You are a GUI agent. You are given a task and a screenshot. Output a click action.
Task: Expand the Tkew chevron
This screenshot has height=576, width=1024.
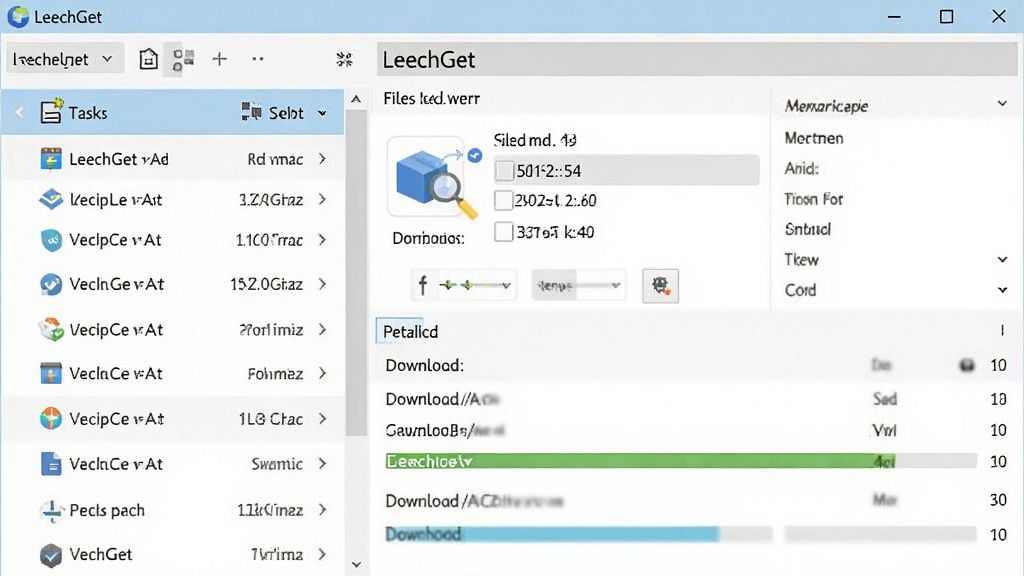(x=1002, y=260)
